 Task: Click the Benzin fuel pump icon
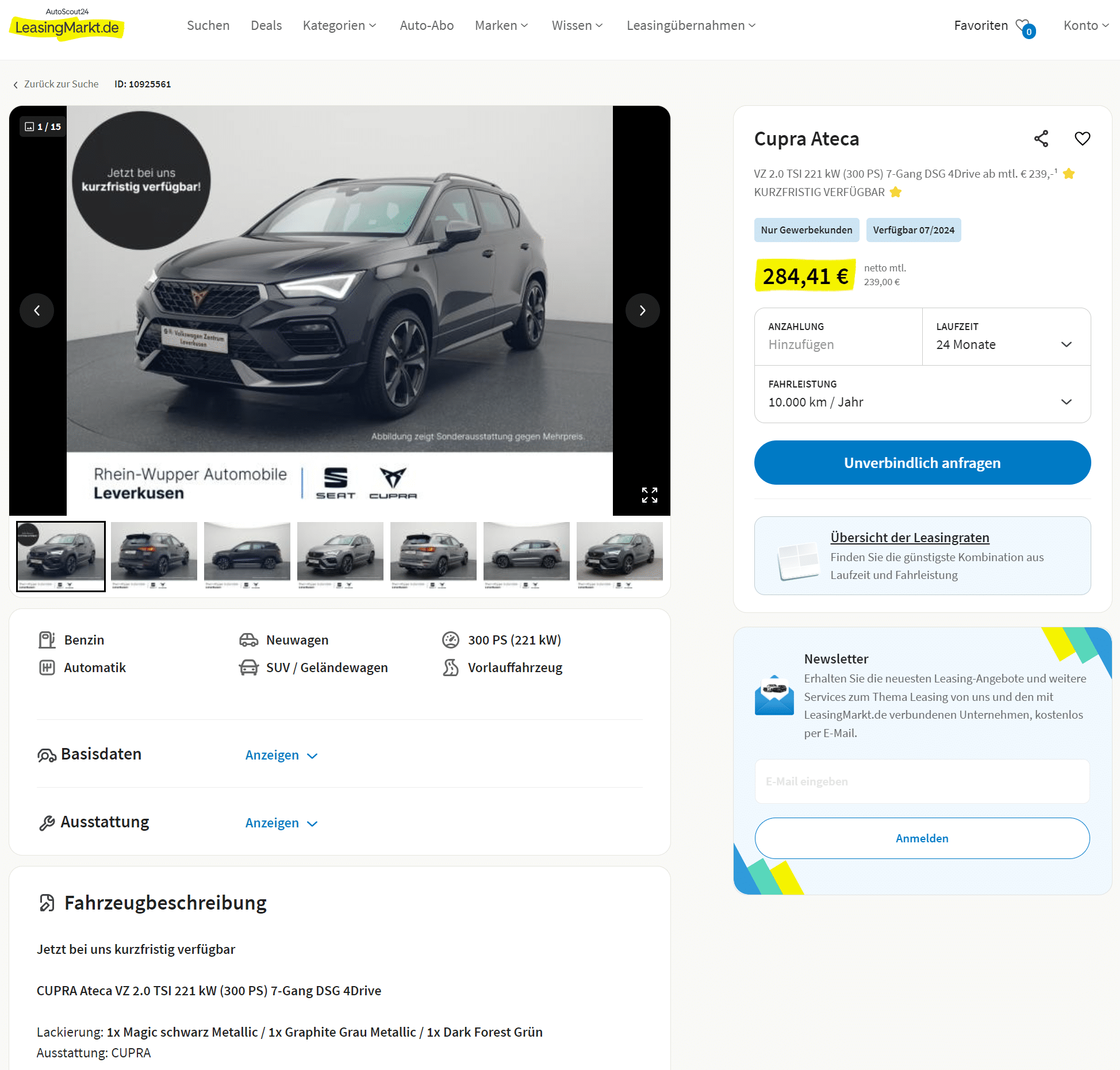coord(47,640)
